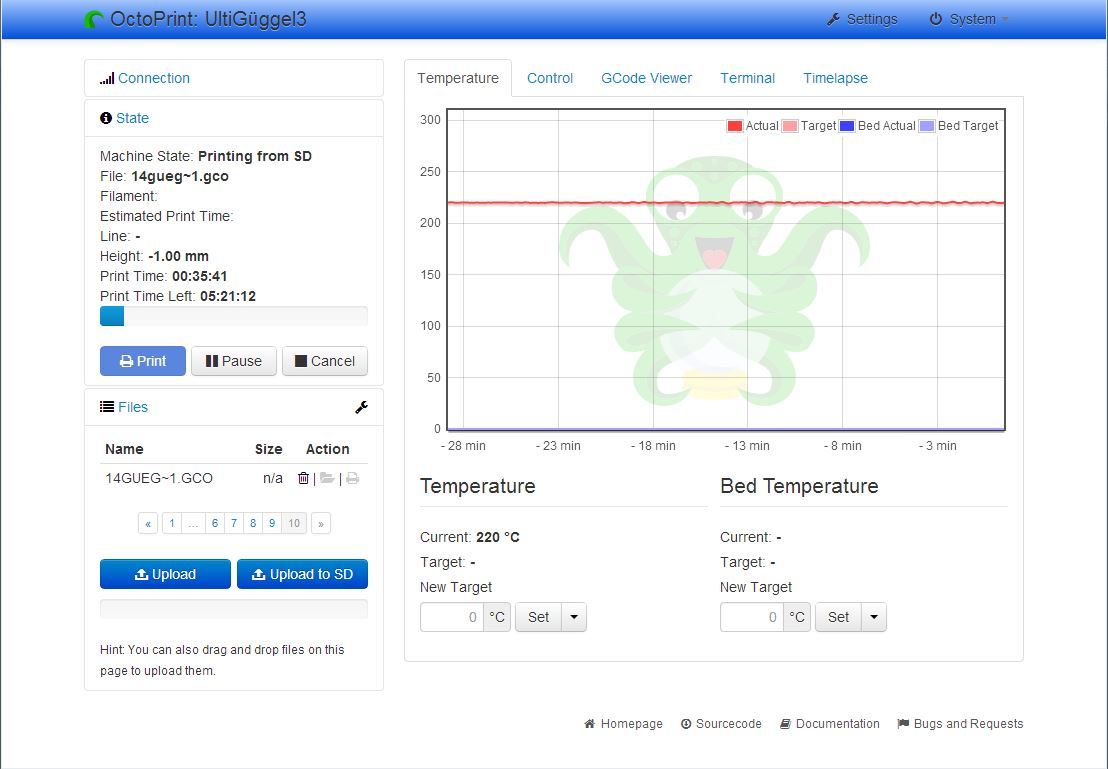Select files page 10
1108x769 pixels.
294,523
